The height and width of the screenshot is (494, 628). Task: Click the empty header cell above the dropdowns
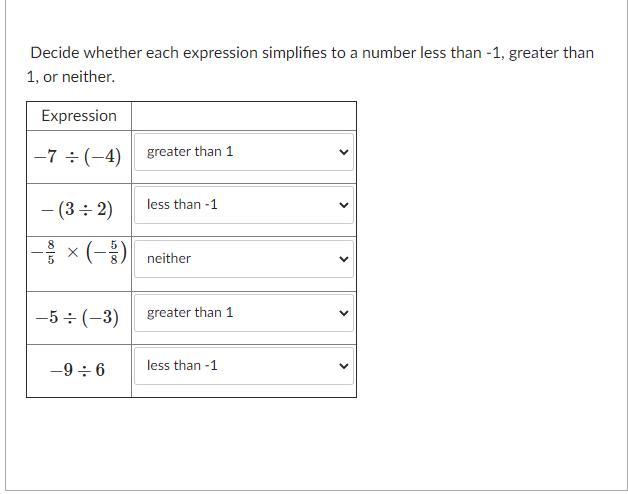click(x=243, y=116)
